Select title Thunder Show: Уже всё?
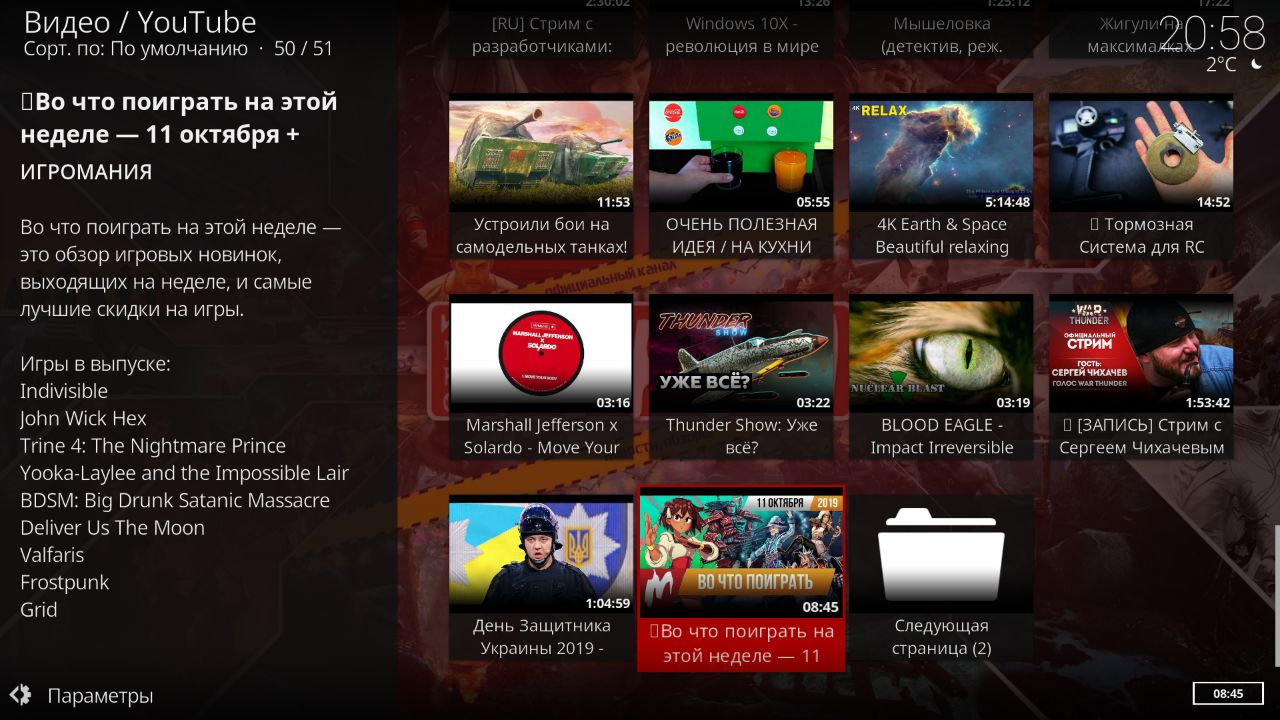 [741, 436]
